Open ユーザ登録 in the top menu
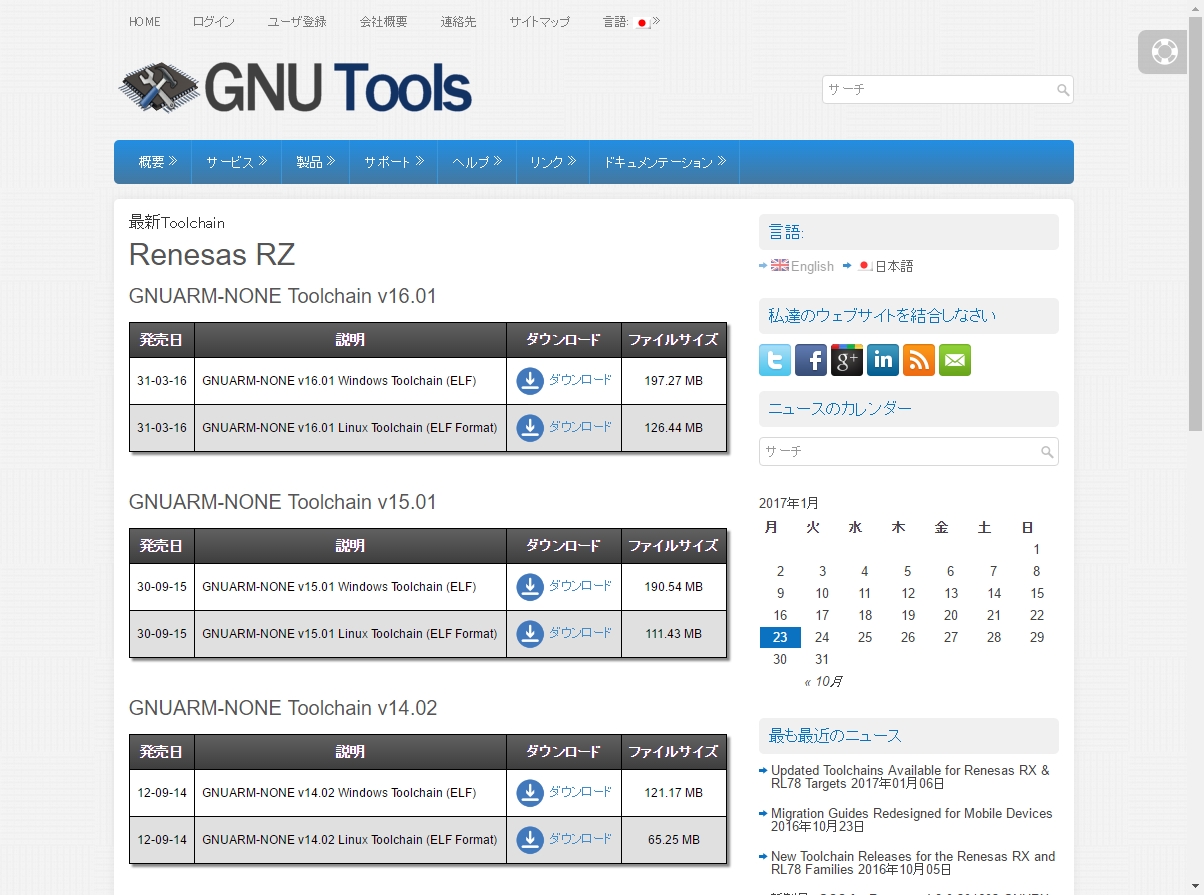Viewport: 1204px width, 895px height. tap(297, 22)
